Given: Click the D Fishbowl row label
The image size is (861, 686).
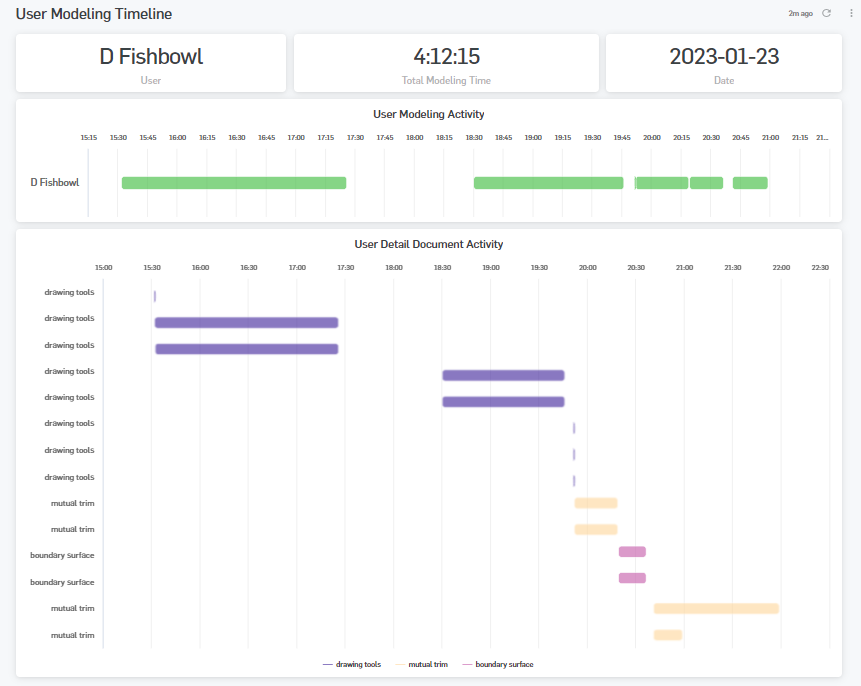Looking at the screenshot, I should coord(53,182).
